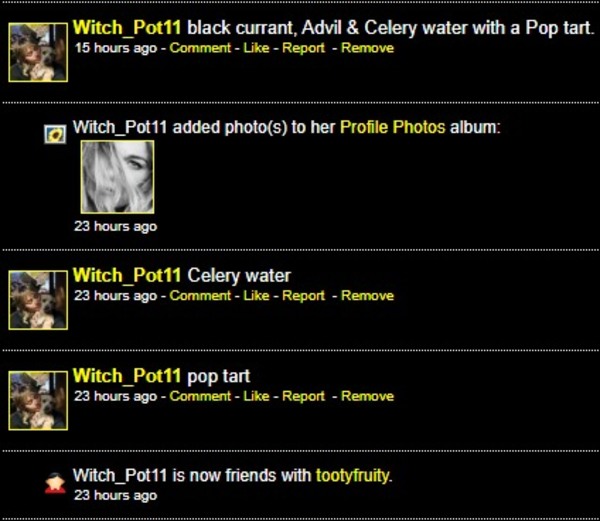The width and height of the screenshot is (600, 521).
Task: Click Witch_Pot11 username on pop tart post
Action: (127, 376)
